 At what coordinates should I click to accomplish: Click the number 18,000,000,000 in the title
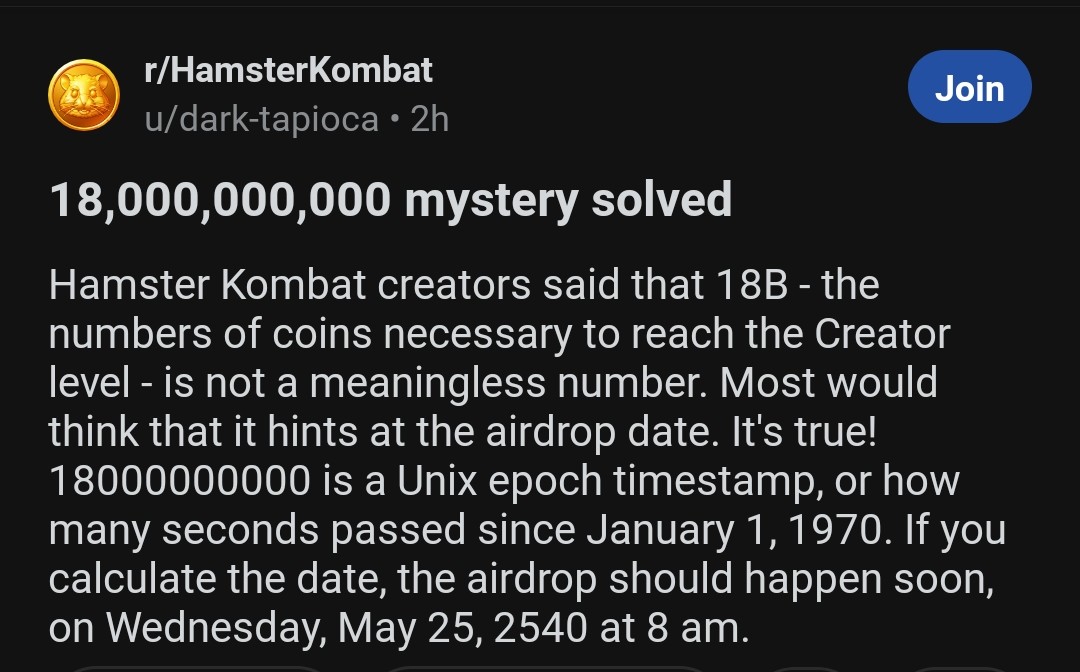[x=220, y=200]
